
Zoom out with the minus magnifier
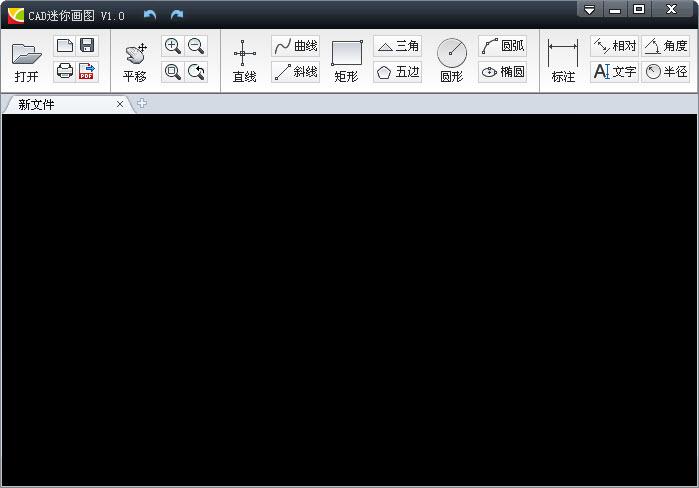(x=196, y=46)
